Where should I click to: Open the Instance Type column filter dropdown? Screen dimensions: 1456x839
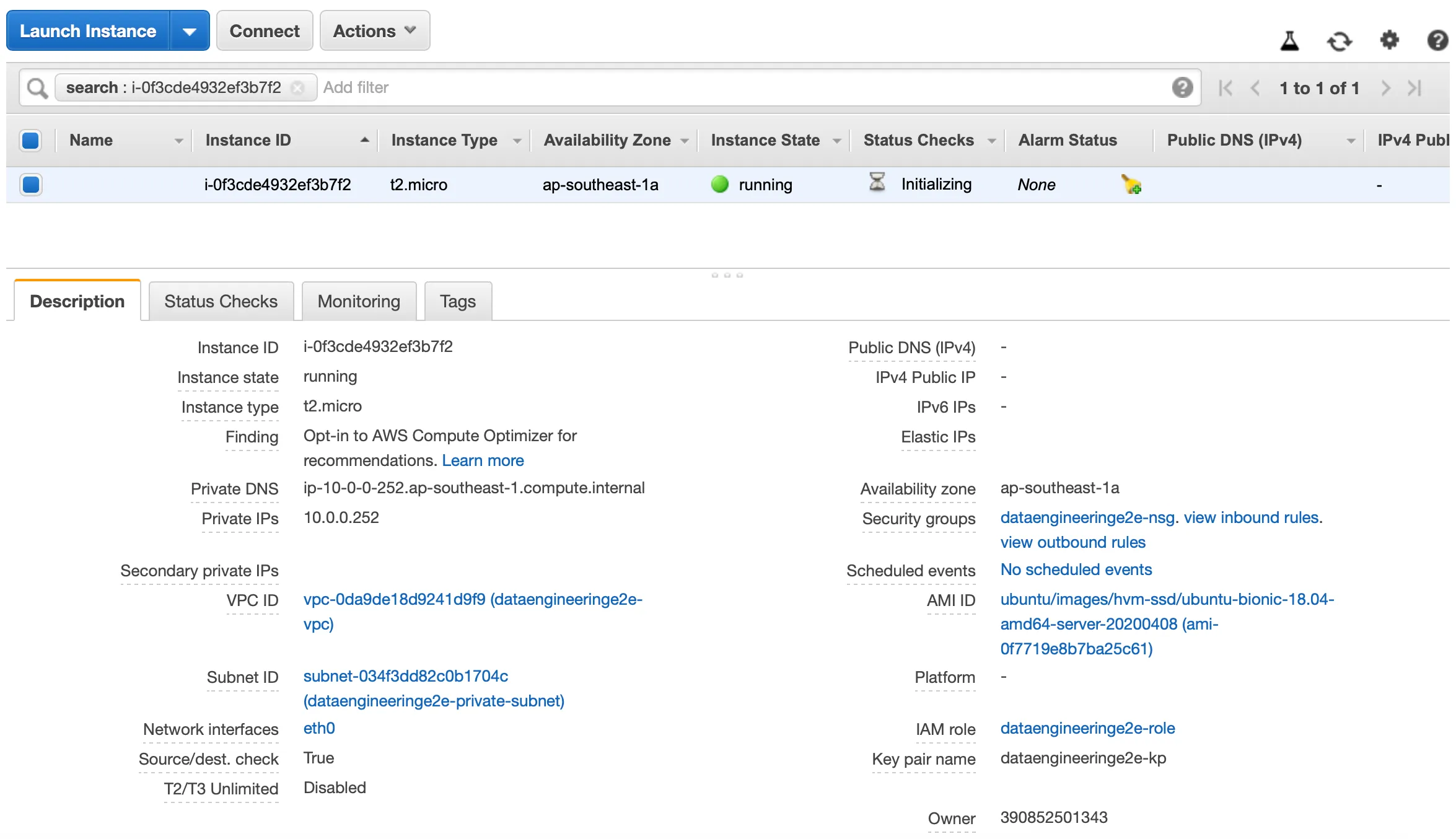[x=517, y=141]
